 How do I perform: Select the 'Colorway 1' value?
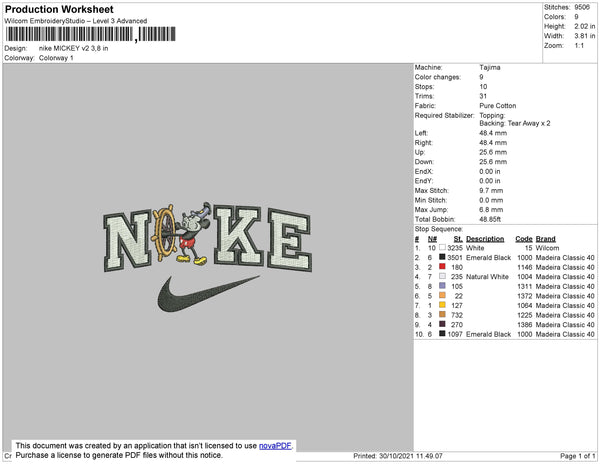coord(56,58)
